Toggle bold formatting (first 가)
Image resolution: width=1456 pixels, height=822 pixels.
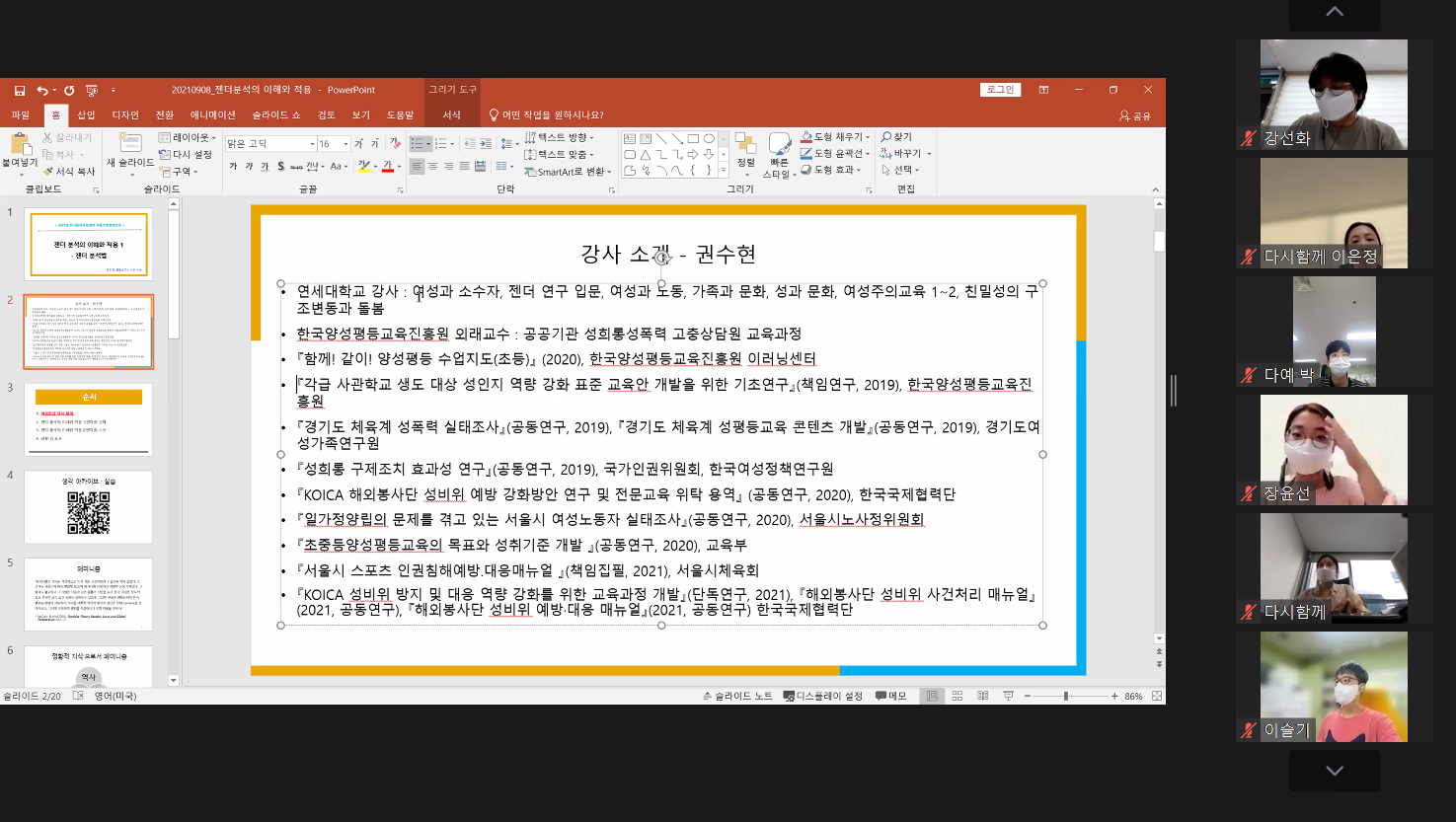click(233, 166)
